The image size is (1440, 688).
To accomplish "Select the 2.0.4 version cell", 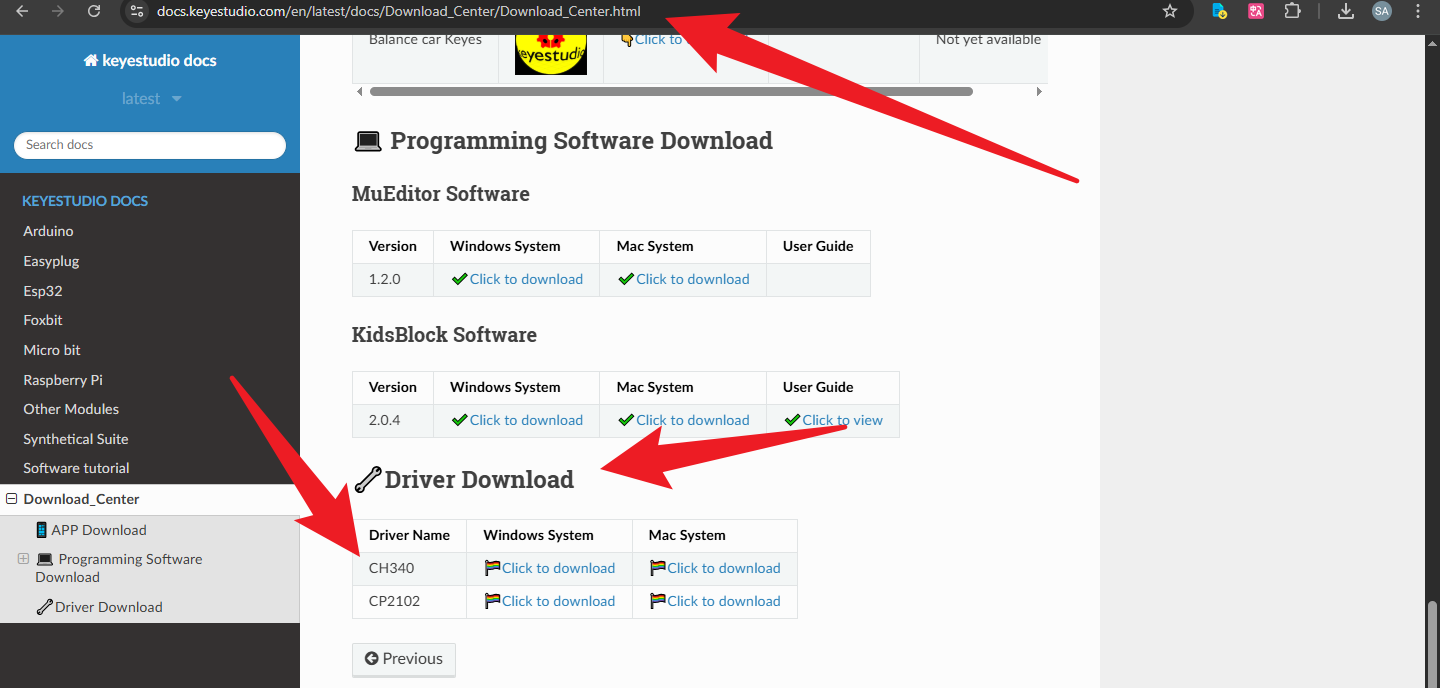I will [393, 420].
